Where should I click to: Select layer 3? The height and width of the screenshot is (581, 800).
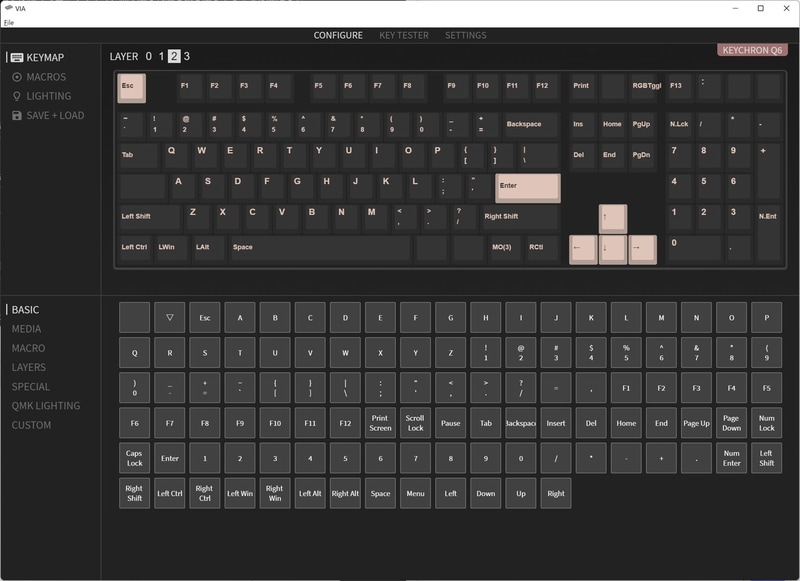[x=187, y=56]
